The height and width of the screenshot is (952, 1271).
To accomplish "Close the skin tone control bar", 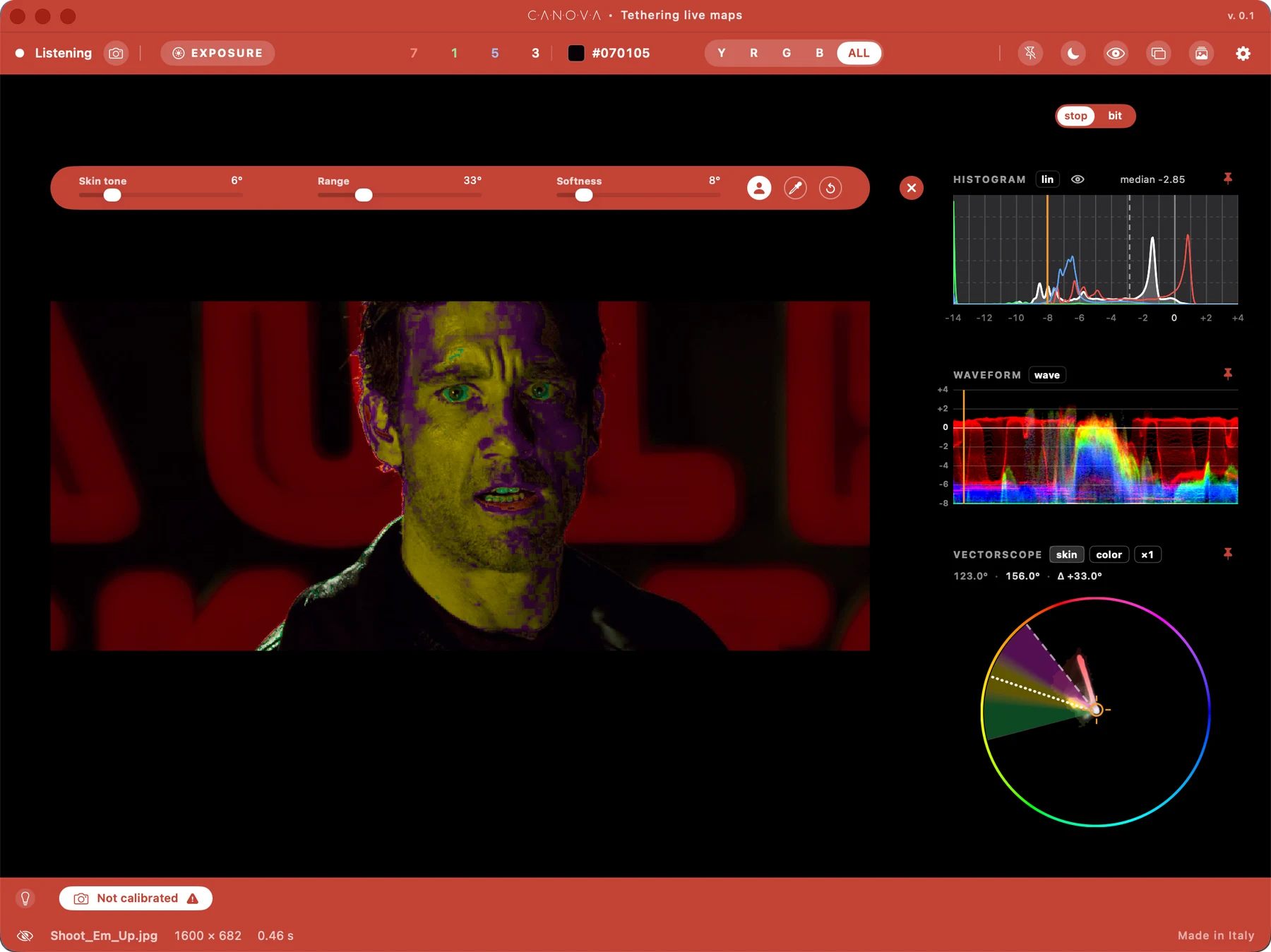I will pyautogui.click(x=912, y=188).
